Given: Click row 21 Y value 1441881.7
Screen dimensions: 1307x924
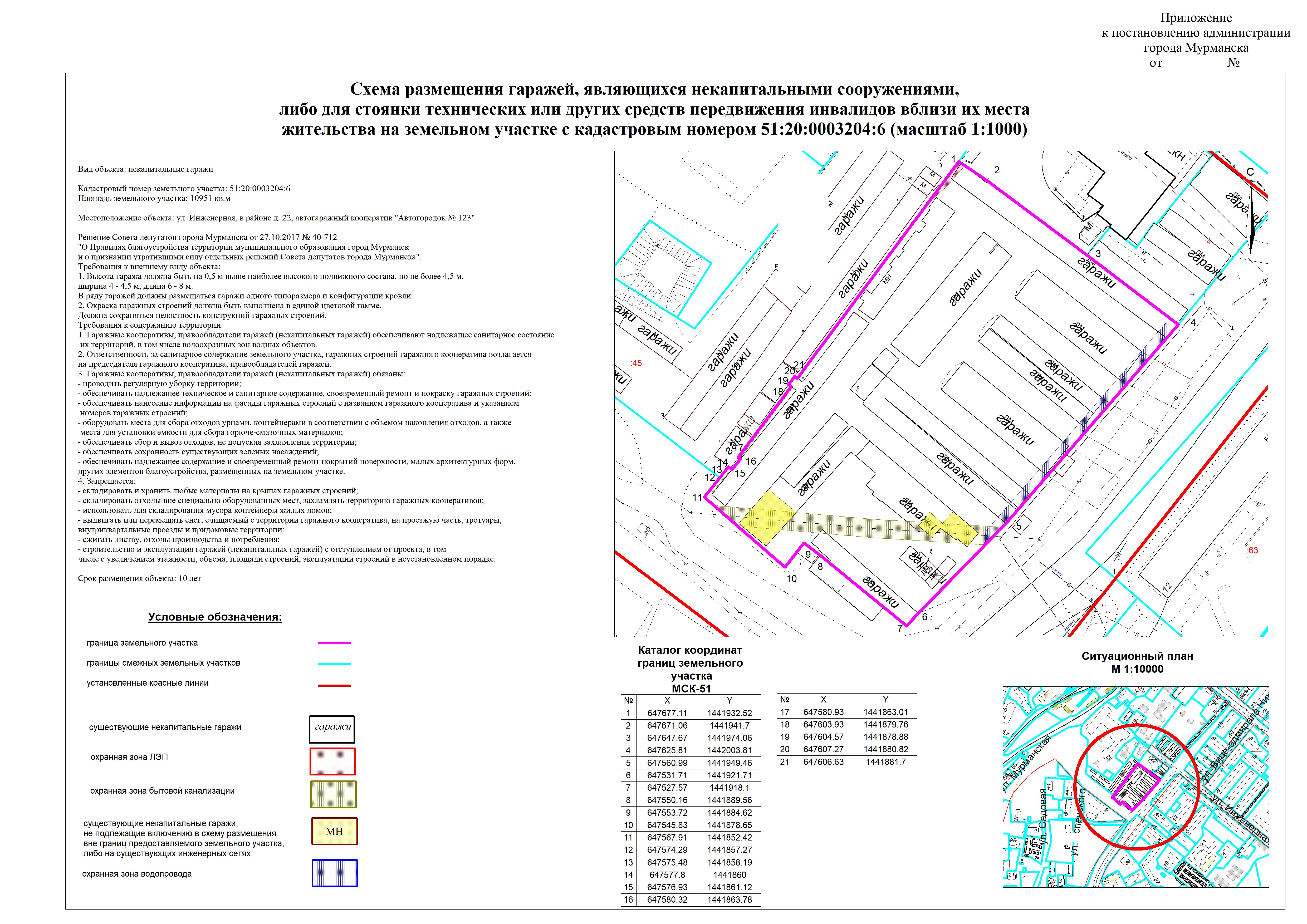Looking at the screenshot, I should tap(885, 762).
